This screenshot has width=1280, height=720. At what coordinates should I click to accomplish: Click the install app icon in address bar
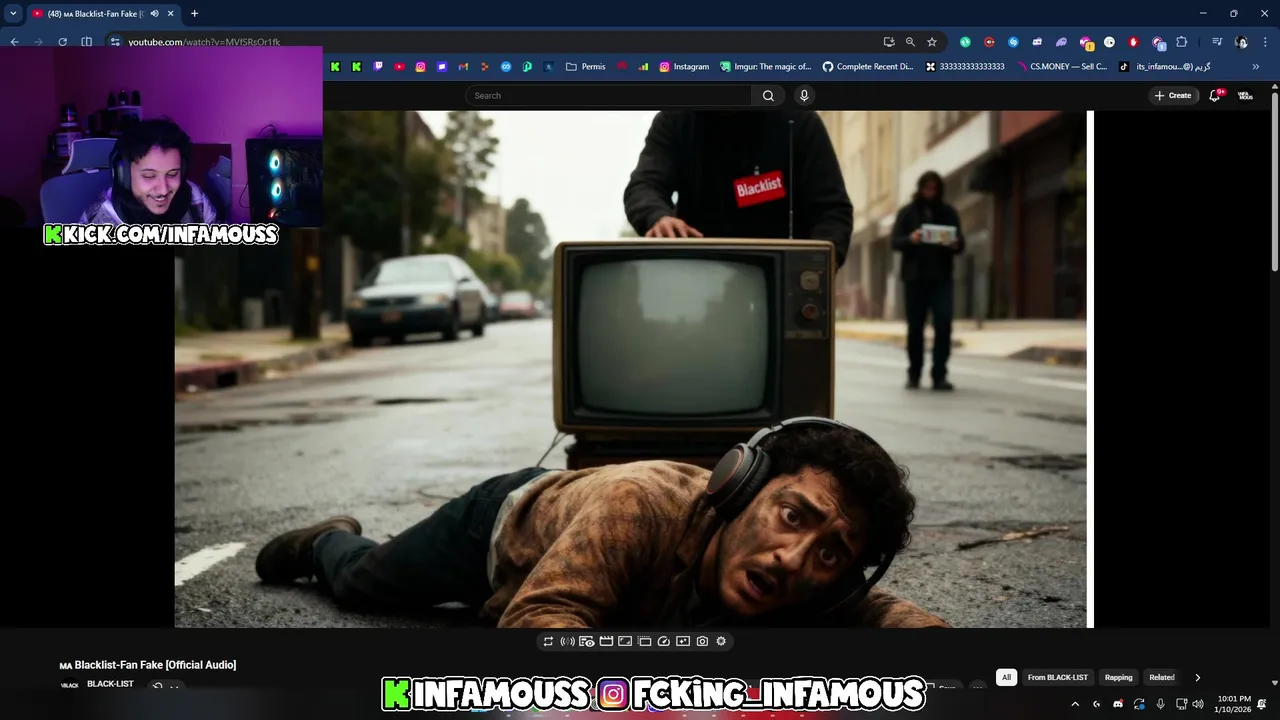pyautogui.click(x=888, y=42)
